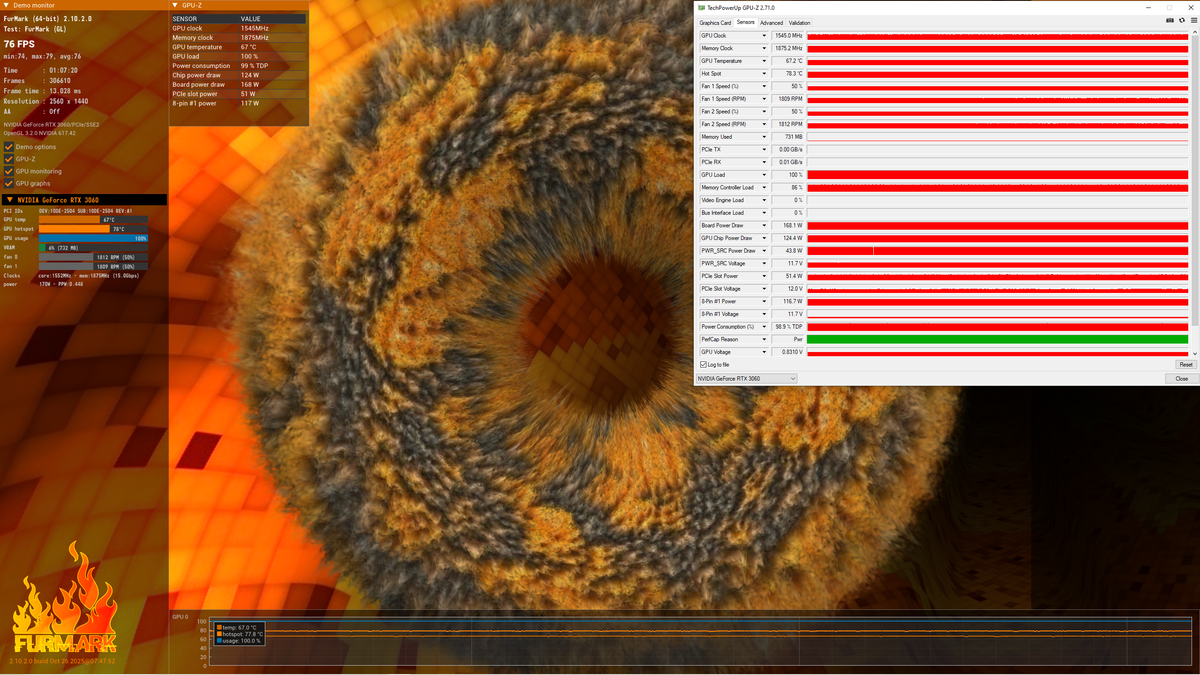
Task: Open the Memory Used sensor dropdown
Action: click(x=765, y=137)
